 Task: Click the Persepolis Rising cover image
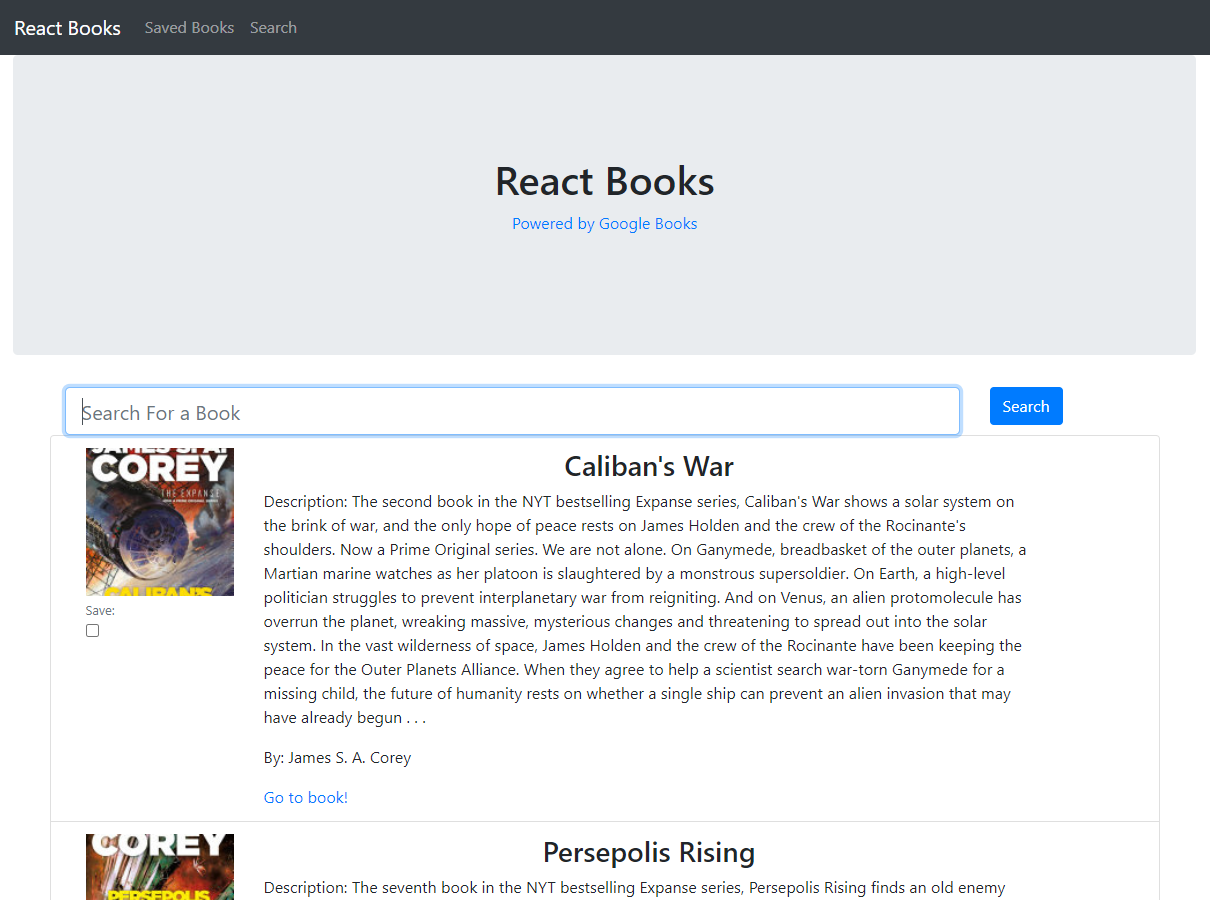[160, 867]
